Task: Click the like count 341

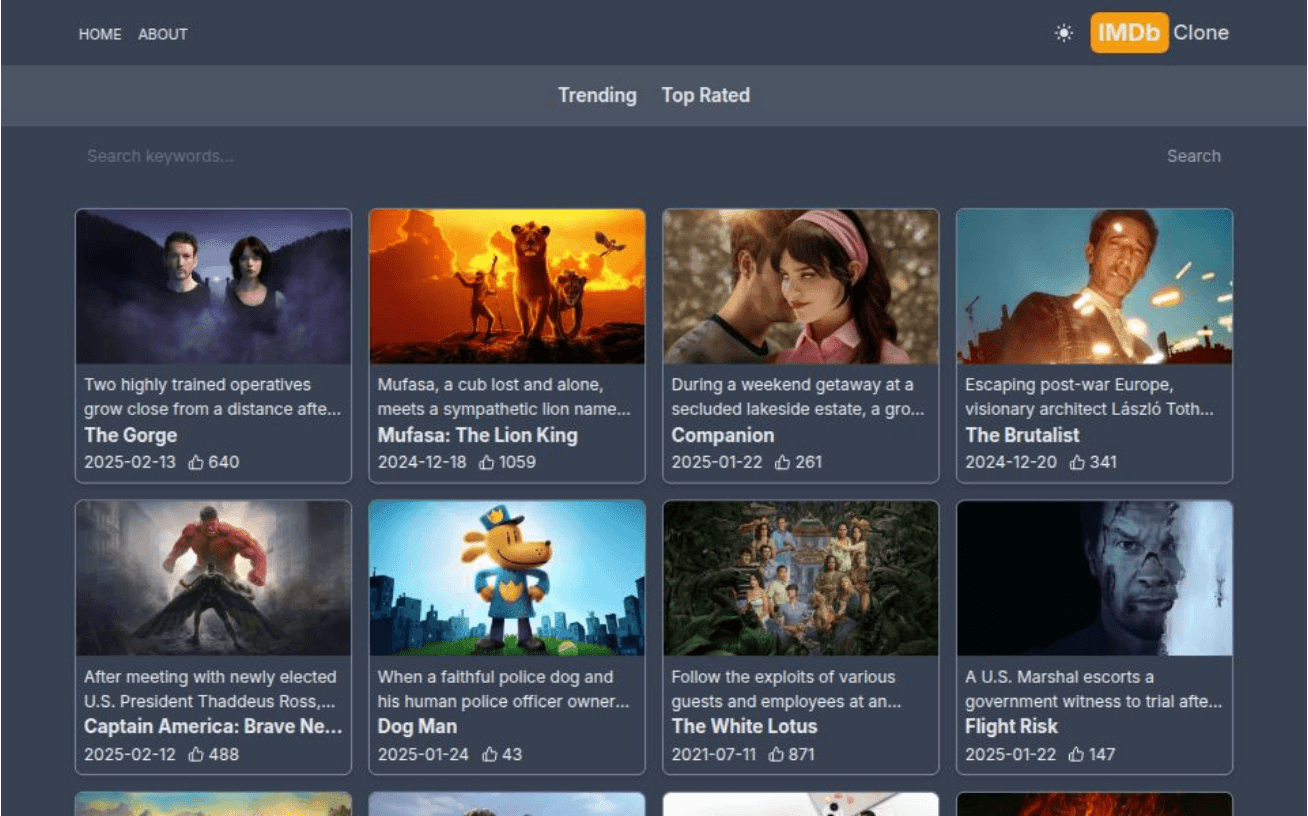Action: [x=1103, y=462]
